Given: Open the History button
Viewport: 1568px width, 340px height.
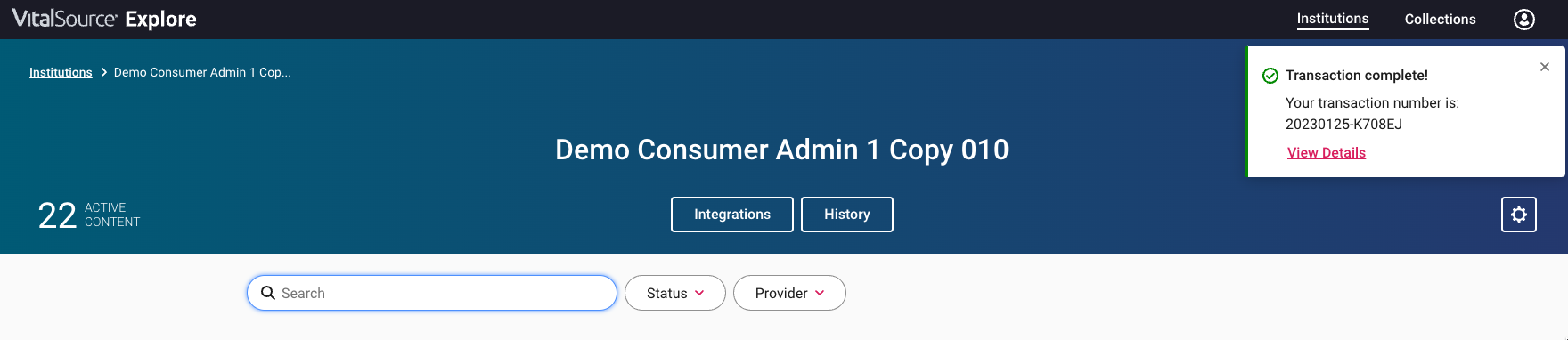Looking at the screenshot, I should coord(847,215).
